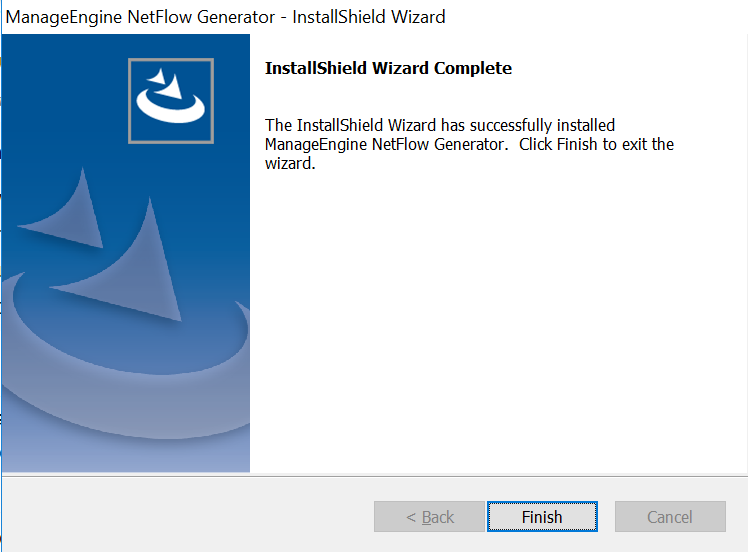Click the window title bar text
Image resolution: width=748 pixels, height=552 pixels.
click(x=226, y=17)
